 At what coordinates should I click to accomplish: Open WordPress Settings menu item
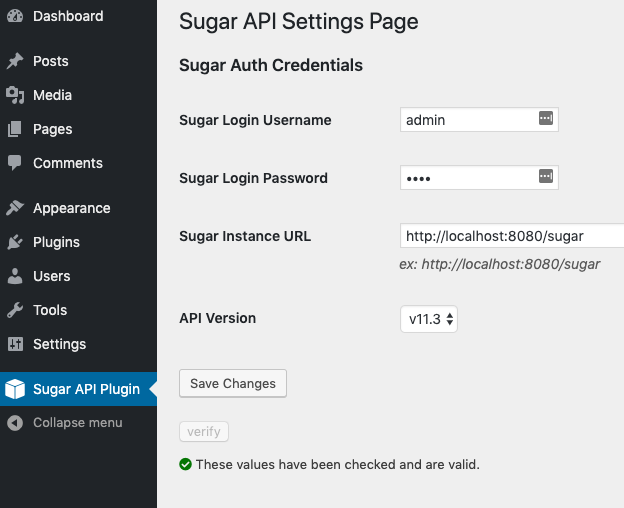(x=78, y=344)
